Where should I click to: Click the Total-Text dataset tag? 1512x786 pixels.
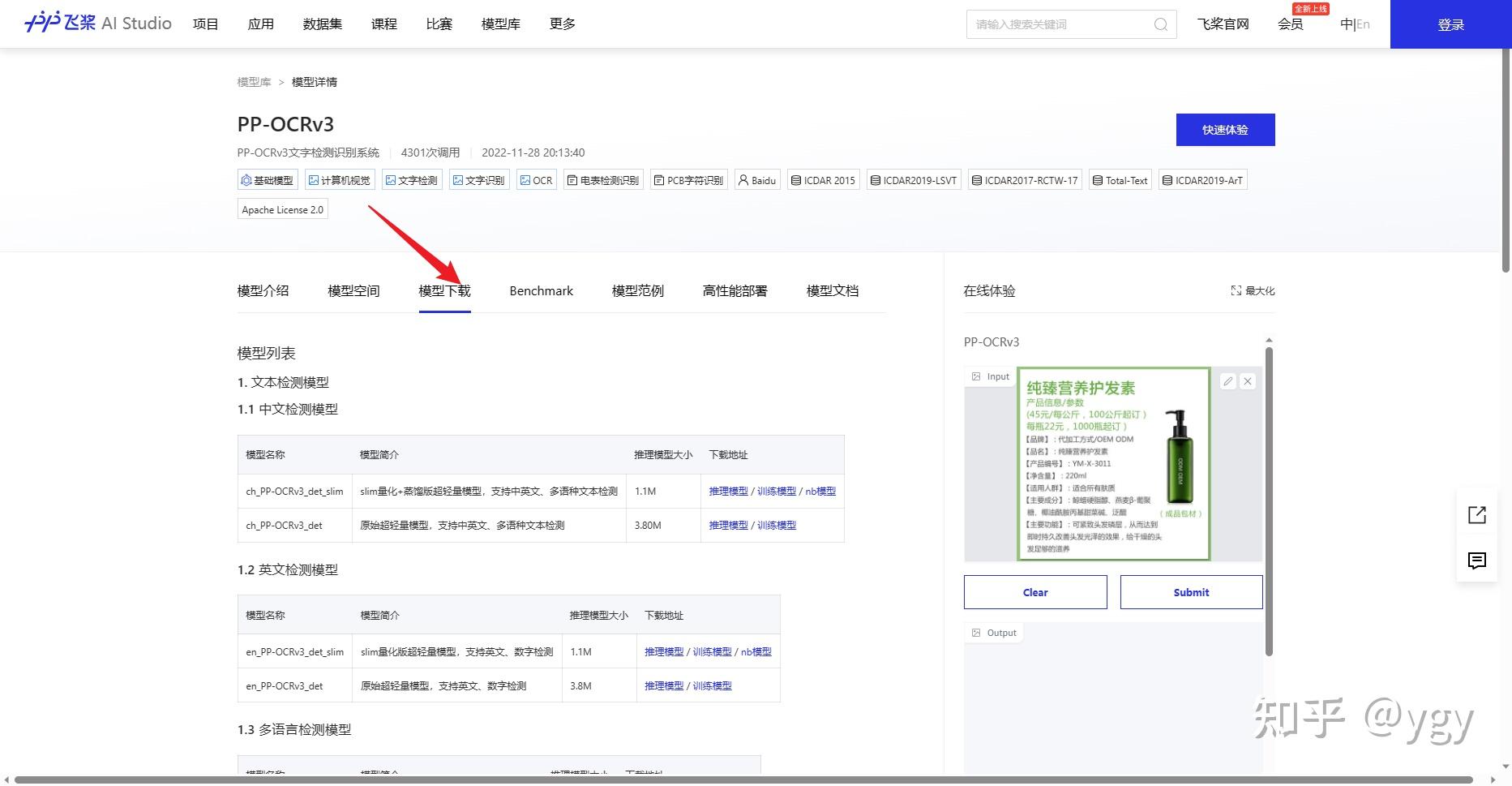click(x=1120, y=180)
